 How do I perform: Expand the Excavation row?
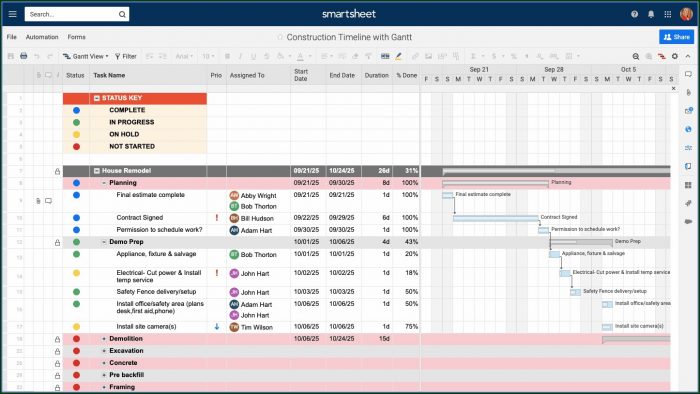pyautogui.click(x=104, y=351)
